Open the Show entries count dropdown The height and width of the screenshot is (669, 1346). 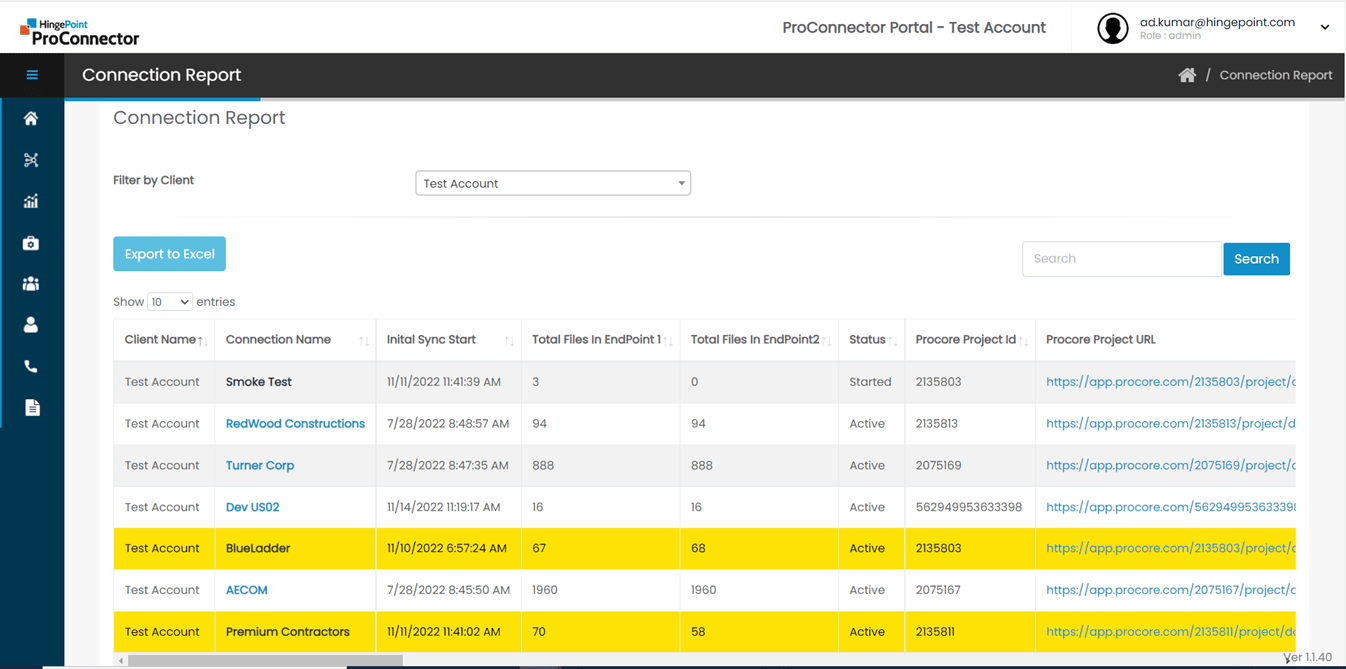169,302
